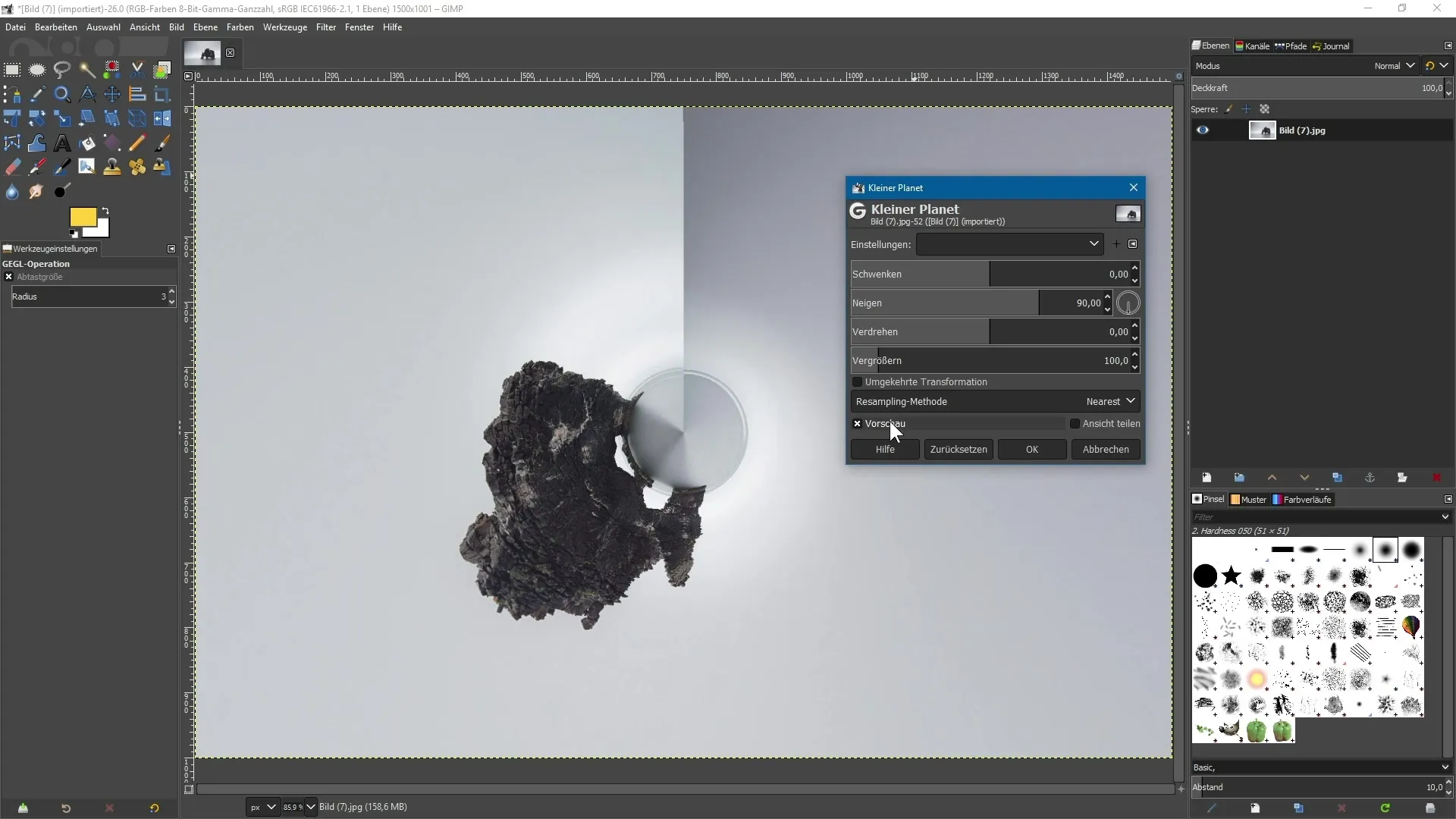Screen dimensions: 1456x819
Task: Click the Abbrechen button
Action: click(x=1106, y=450)
